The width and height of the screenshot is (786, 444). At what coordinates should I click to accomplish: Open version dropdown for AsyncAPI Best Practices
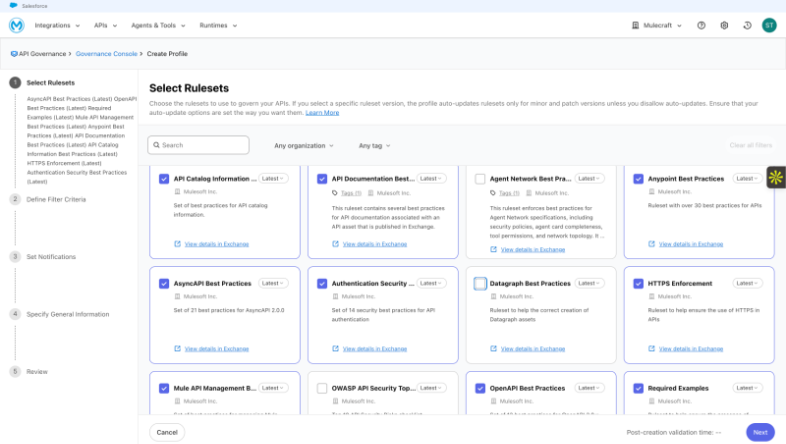point(273,284)
